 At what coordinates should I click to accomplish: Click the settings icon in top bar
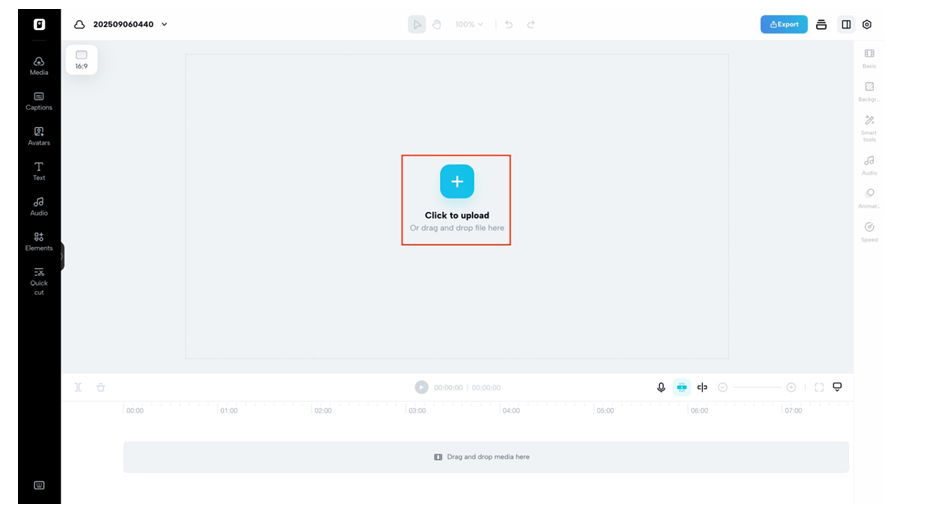tap(867, 24)
